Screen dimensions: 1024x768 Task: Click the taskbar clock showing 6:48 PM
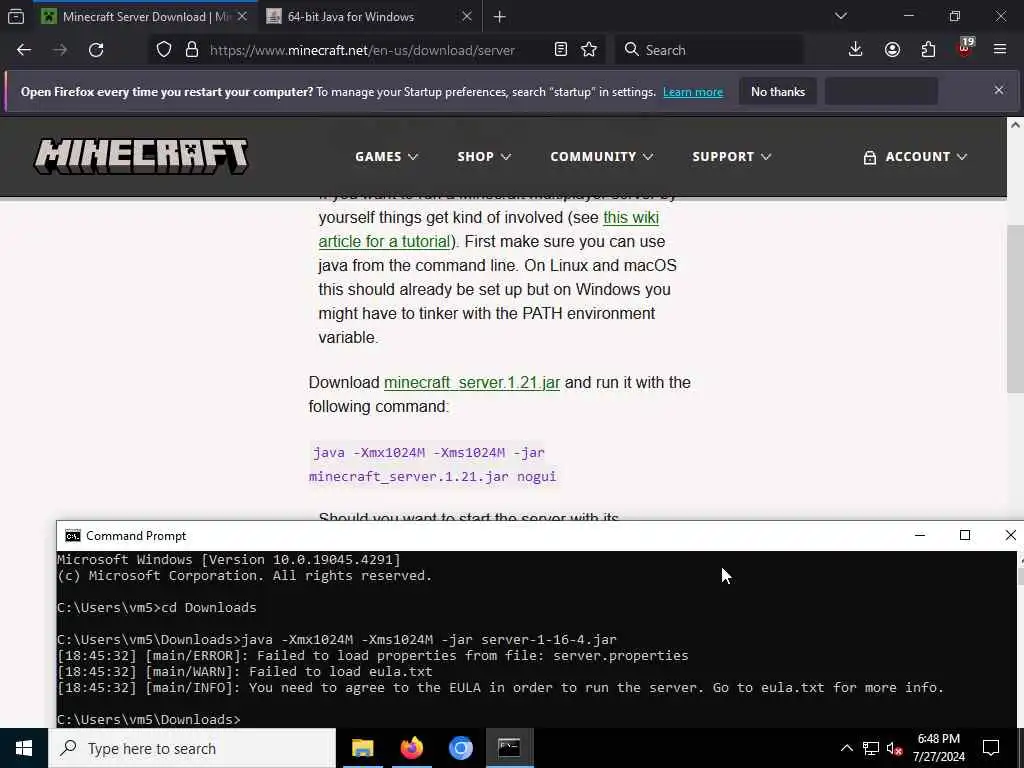coord(938,748)
